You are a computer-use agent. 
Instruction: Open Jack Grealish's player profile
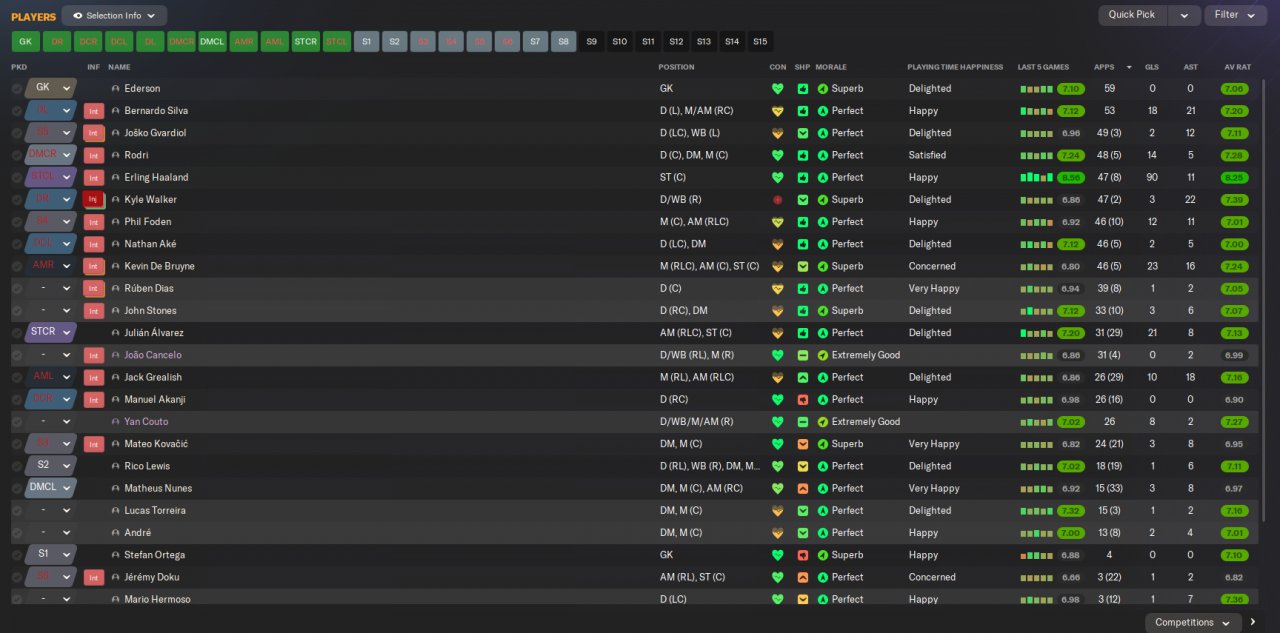[155, 378]
